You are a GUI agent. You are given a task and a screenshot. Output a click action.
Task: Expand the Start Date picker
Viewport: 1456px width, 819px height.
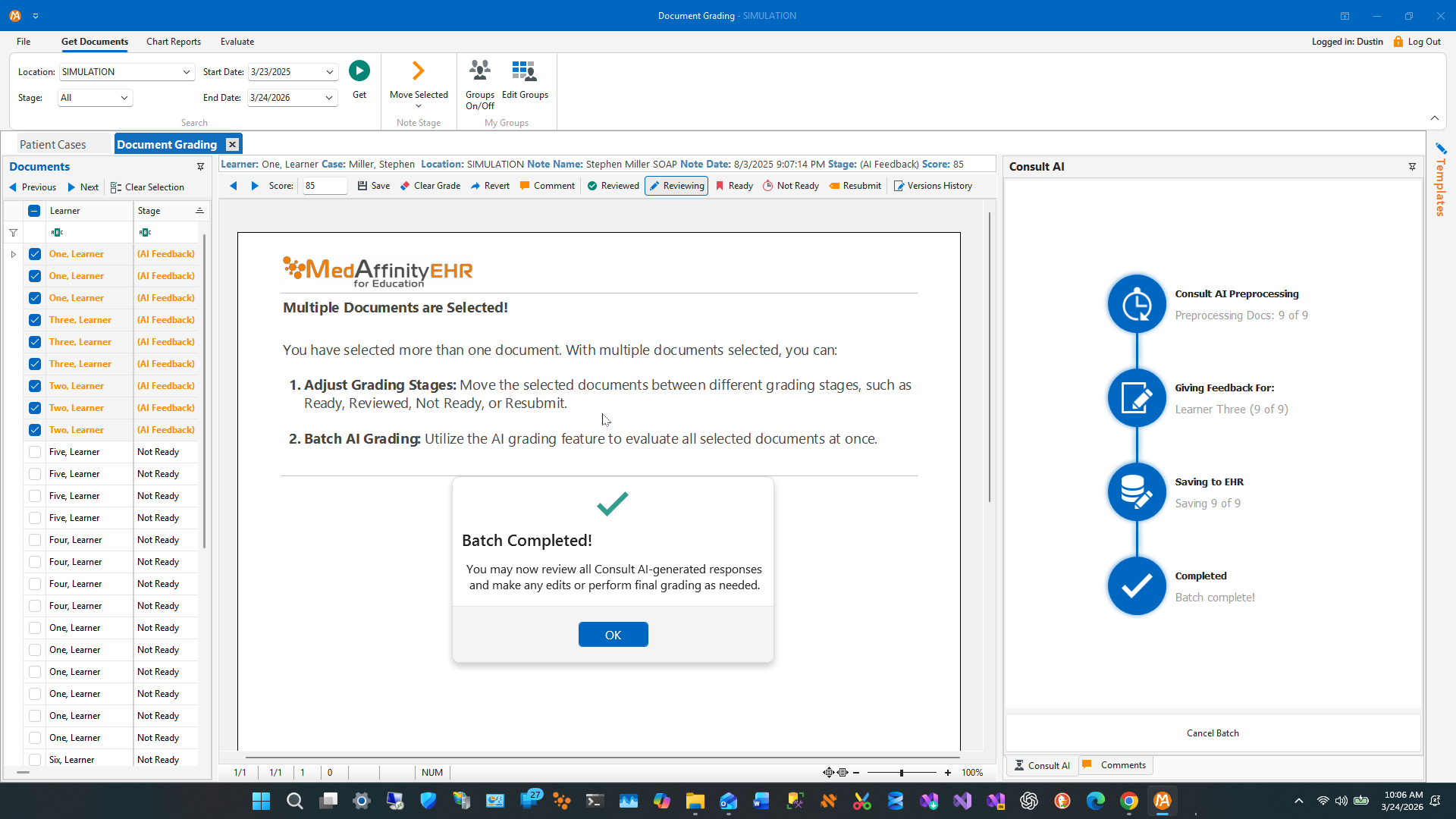click(x=329, y=72)
